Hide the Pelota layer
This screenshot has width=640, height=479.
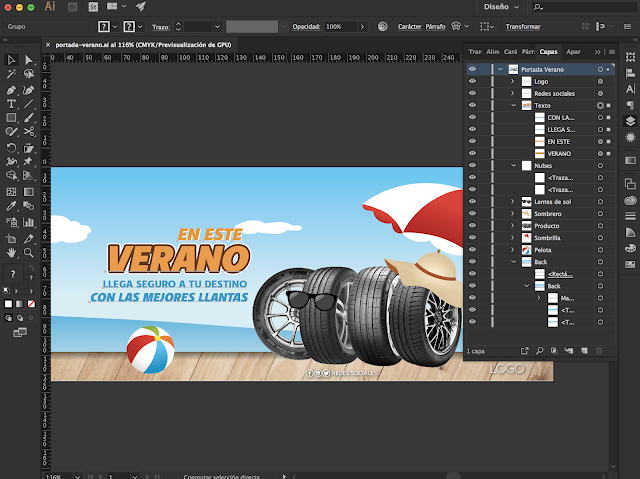point(472,249)
